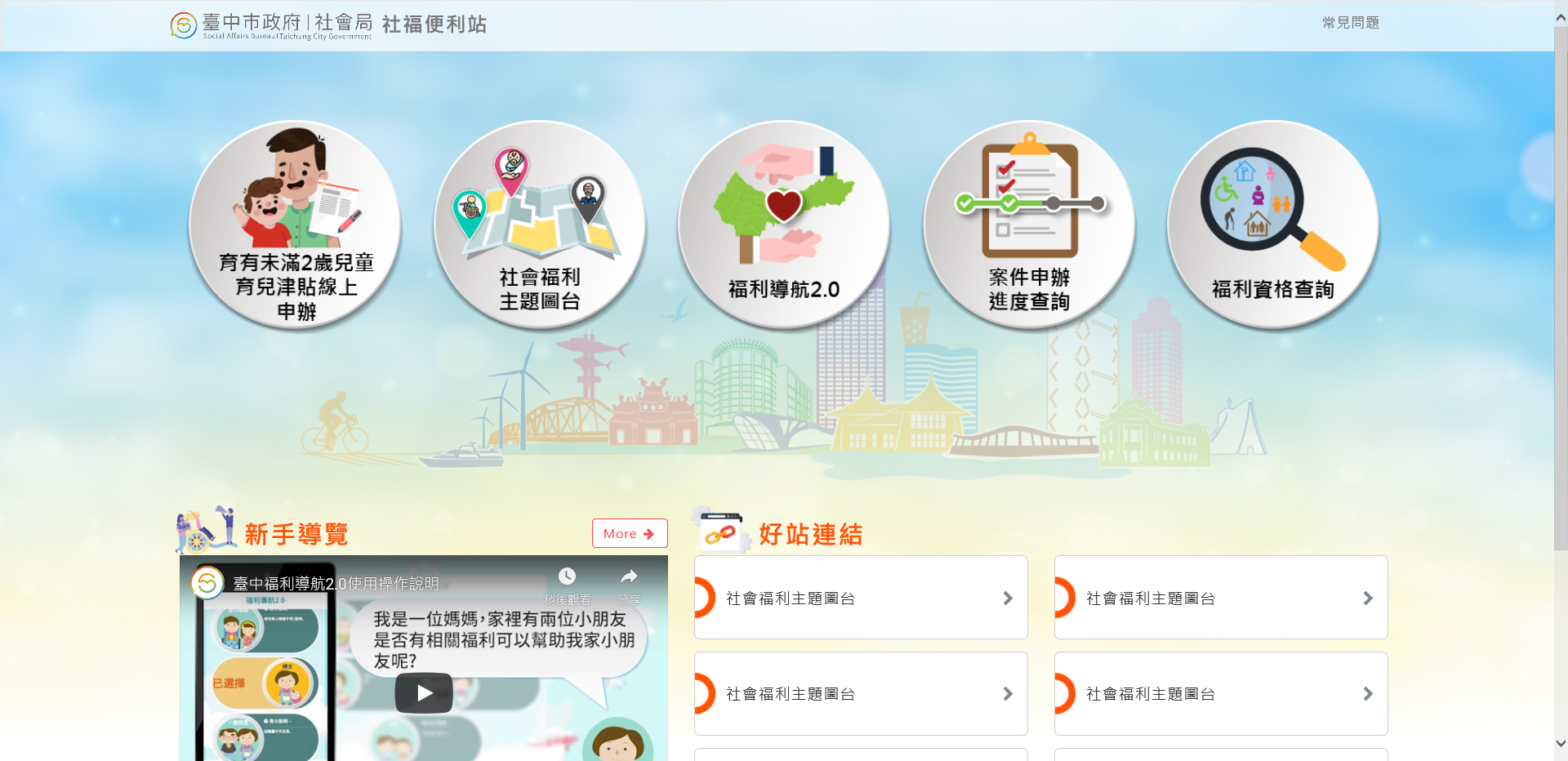
Task: Click the video title 臺中福利導航2.0使用操作說明
Action: 336,584
